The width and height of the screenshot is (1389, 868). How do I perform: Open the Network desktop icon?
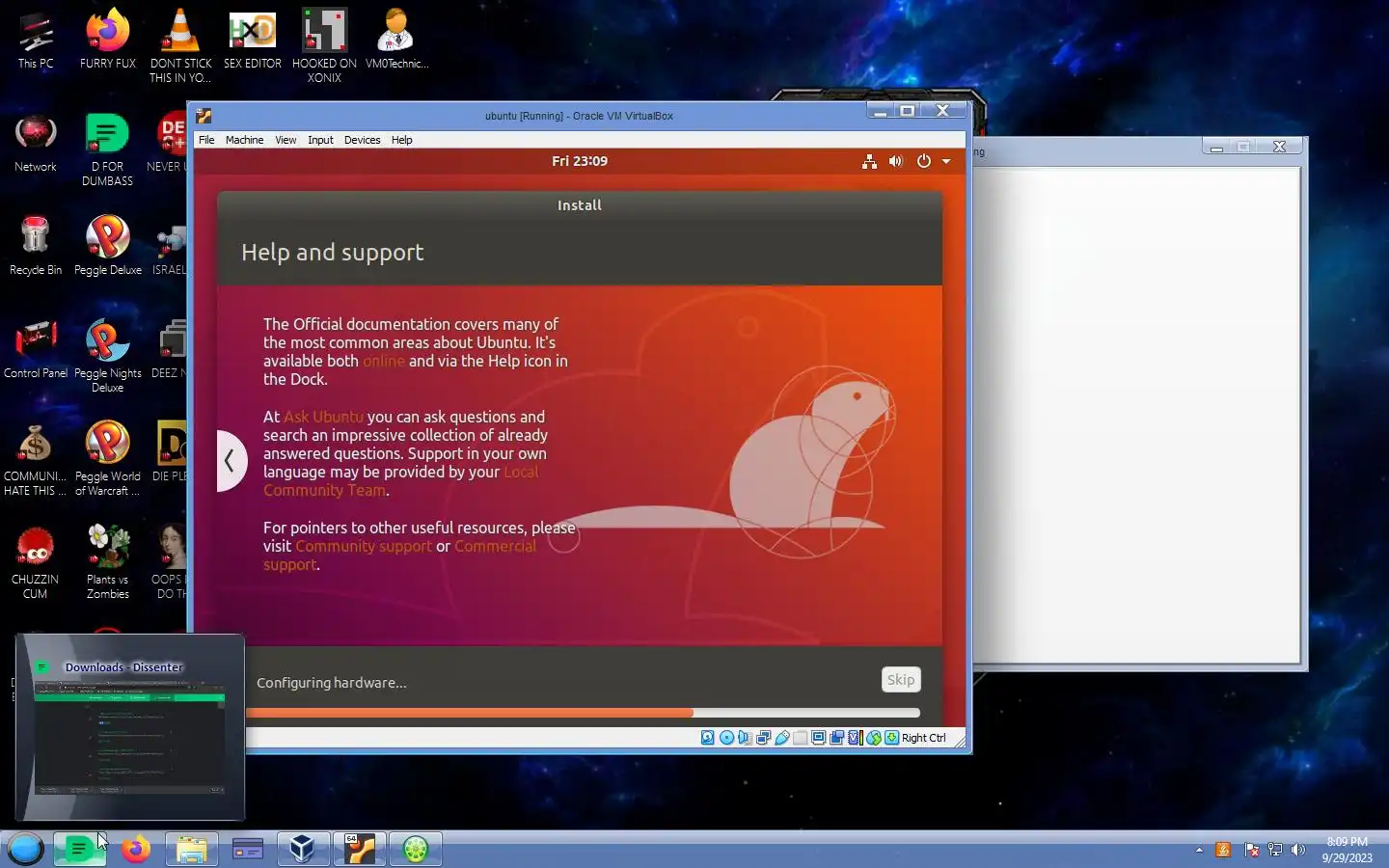pyautogui.click(x=36, y=144)
